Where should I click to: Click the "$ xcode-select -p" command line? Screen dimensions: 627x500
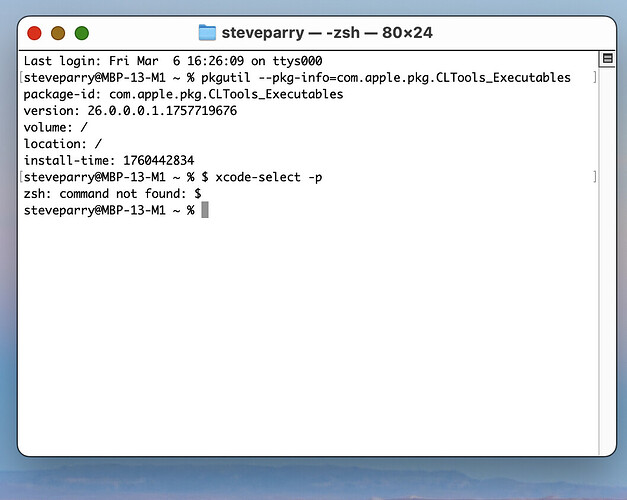coord(173,177)
